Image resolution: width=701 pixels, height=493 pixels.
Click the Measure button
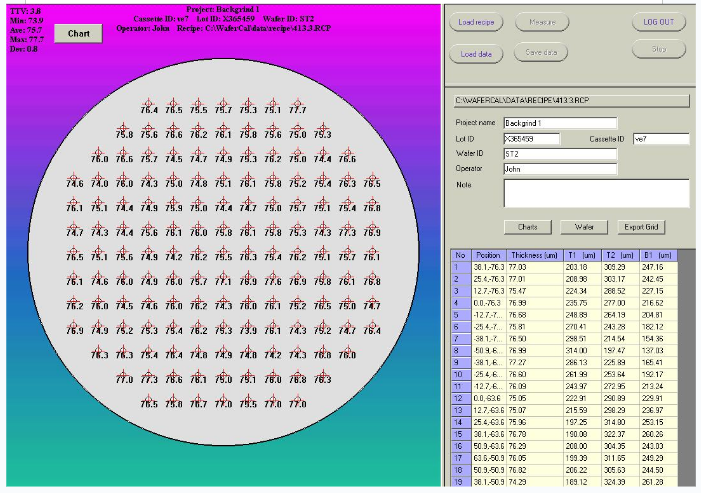coord(539,21)
